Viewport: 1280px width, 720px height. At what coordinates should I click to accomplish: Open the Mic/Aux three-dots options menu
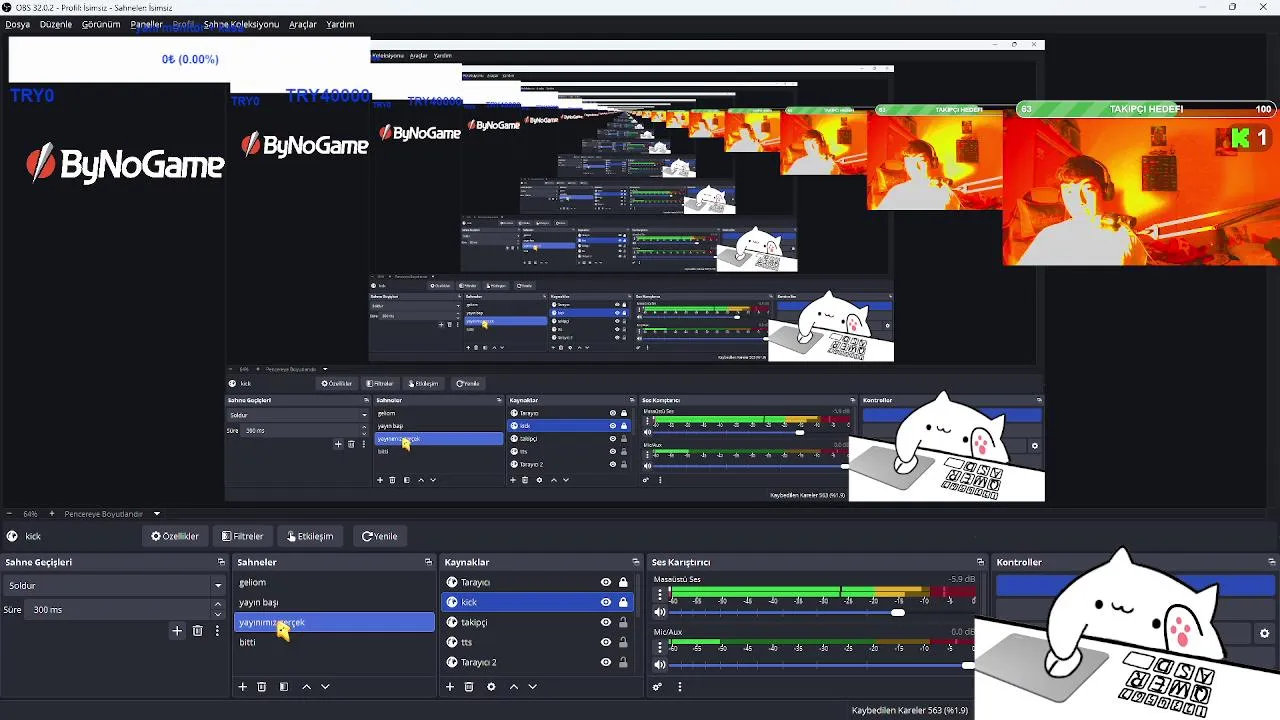click(659, 647)
